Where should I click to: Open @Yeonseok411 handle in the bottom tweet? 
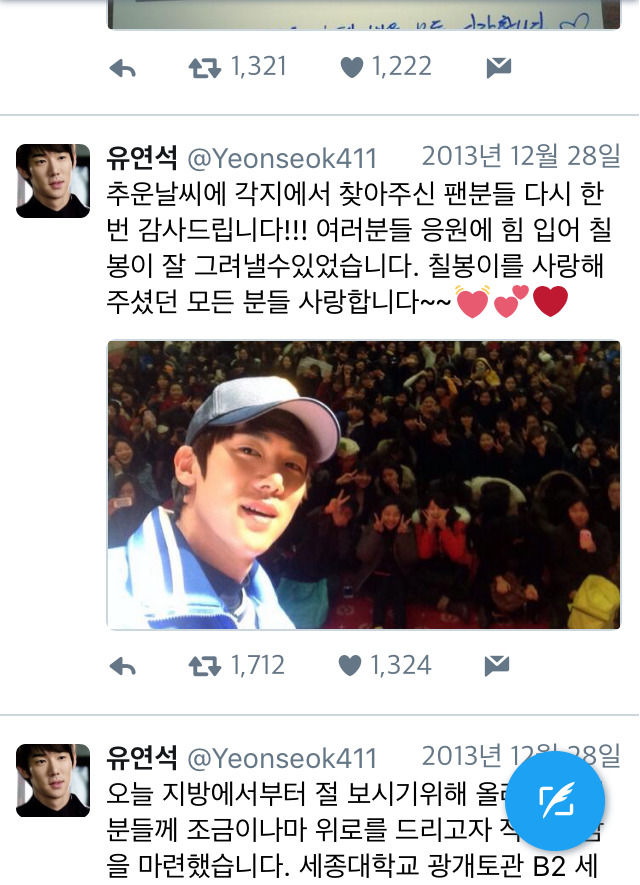coord(282,759)
